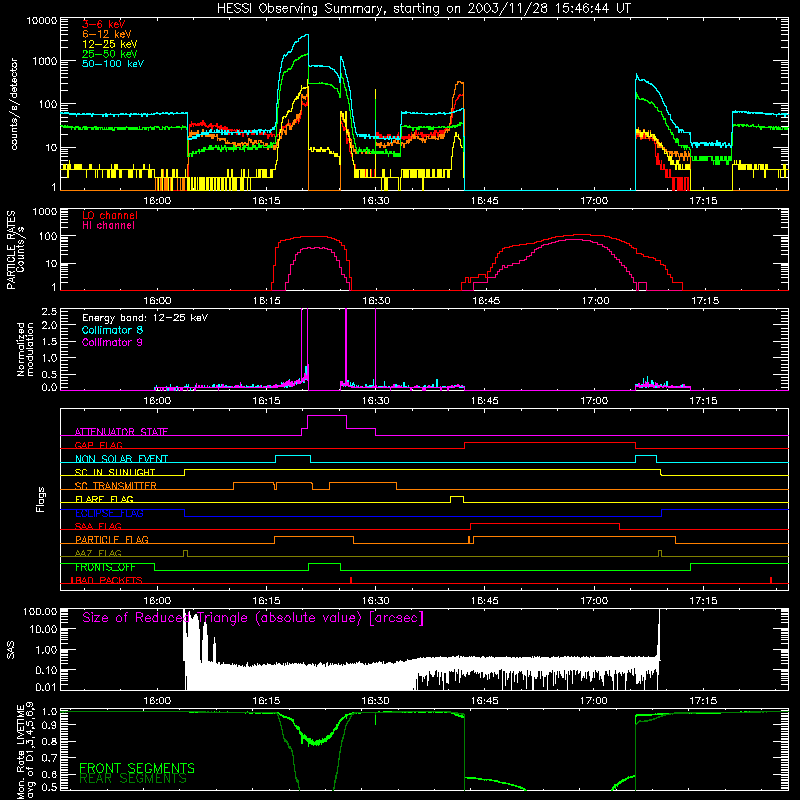Click the 0.9 tick on the livetime axis
Screen dimensions: 800x800
49,725
